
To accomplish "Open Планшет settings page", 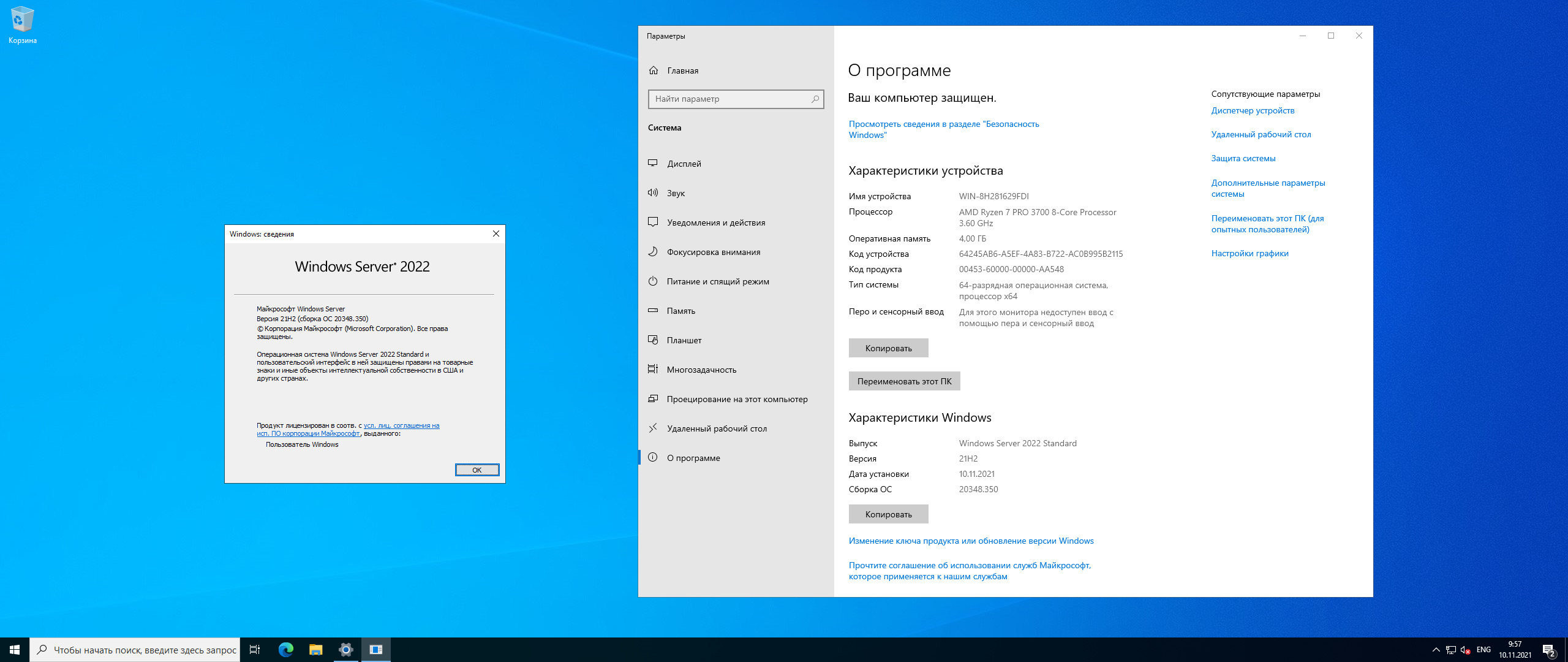I will (x=736, y=340).
